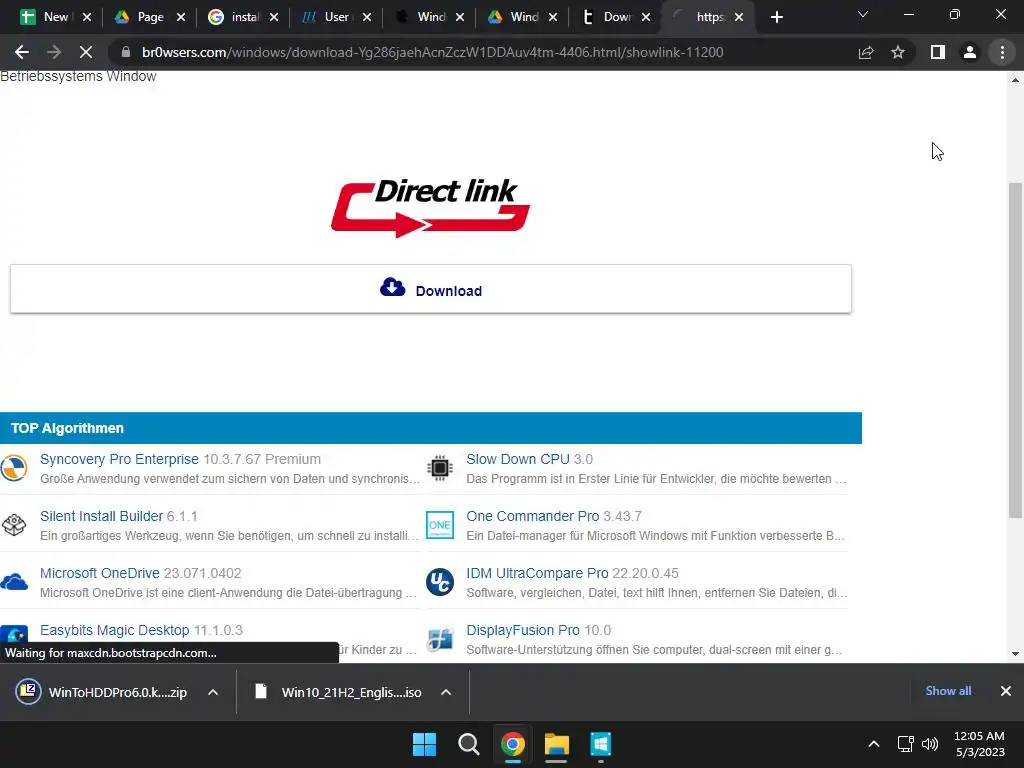Viewport: 1024px width, 768px height.
Task: Close the 'Down' tab
Action: point(646,17)
